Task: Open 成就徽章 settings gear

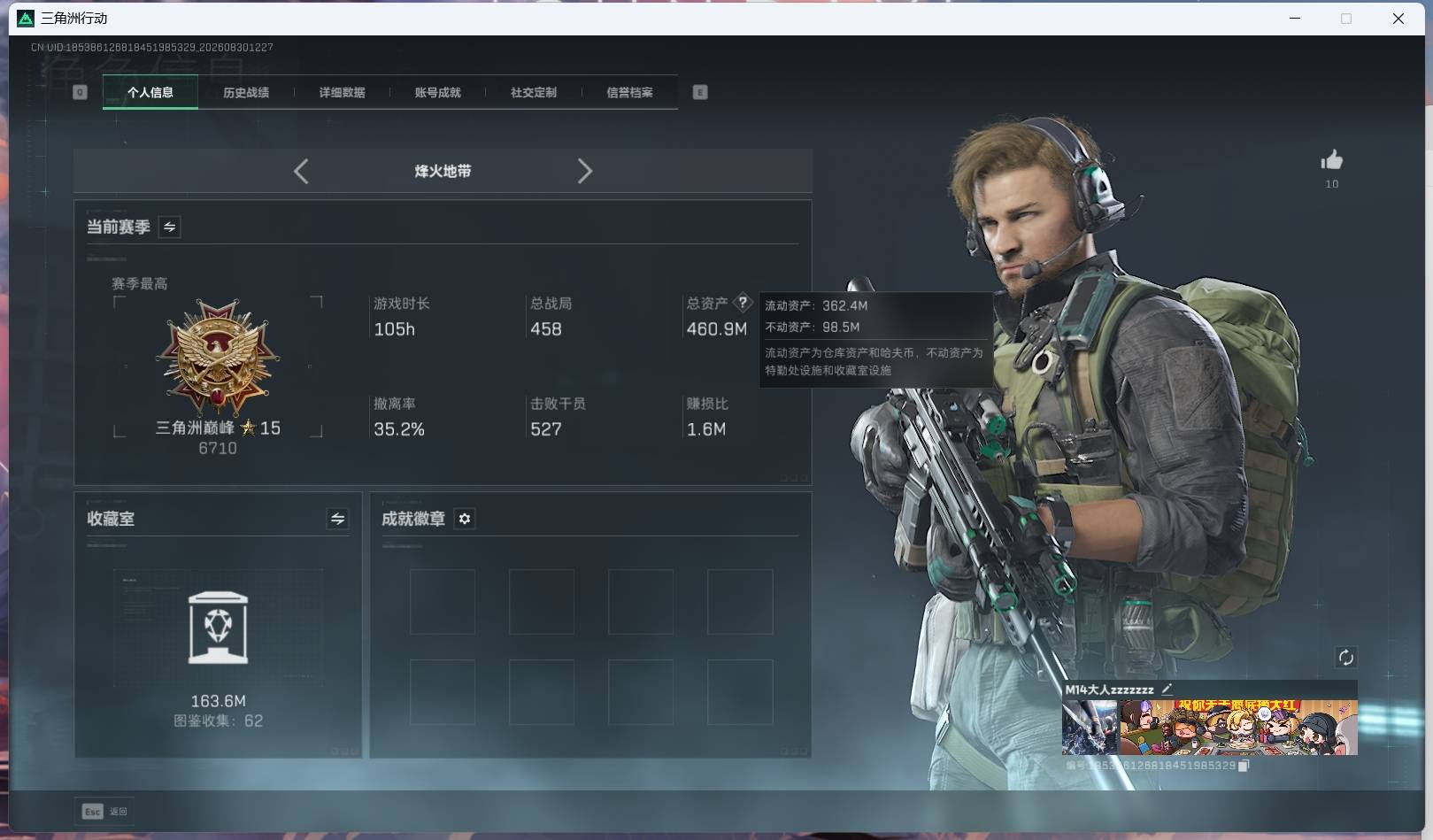Action: (465, 519)
